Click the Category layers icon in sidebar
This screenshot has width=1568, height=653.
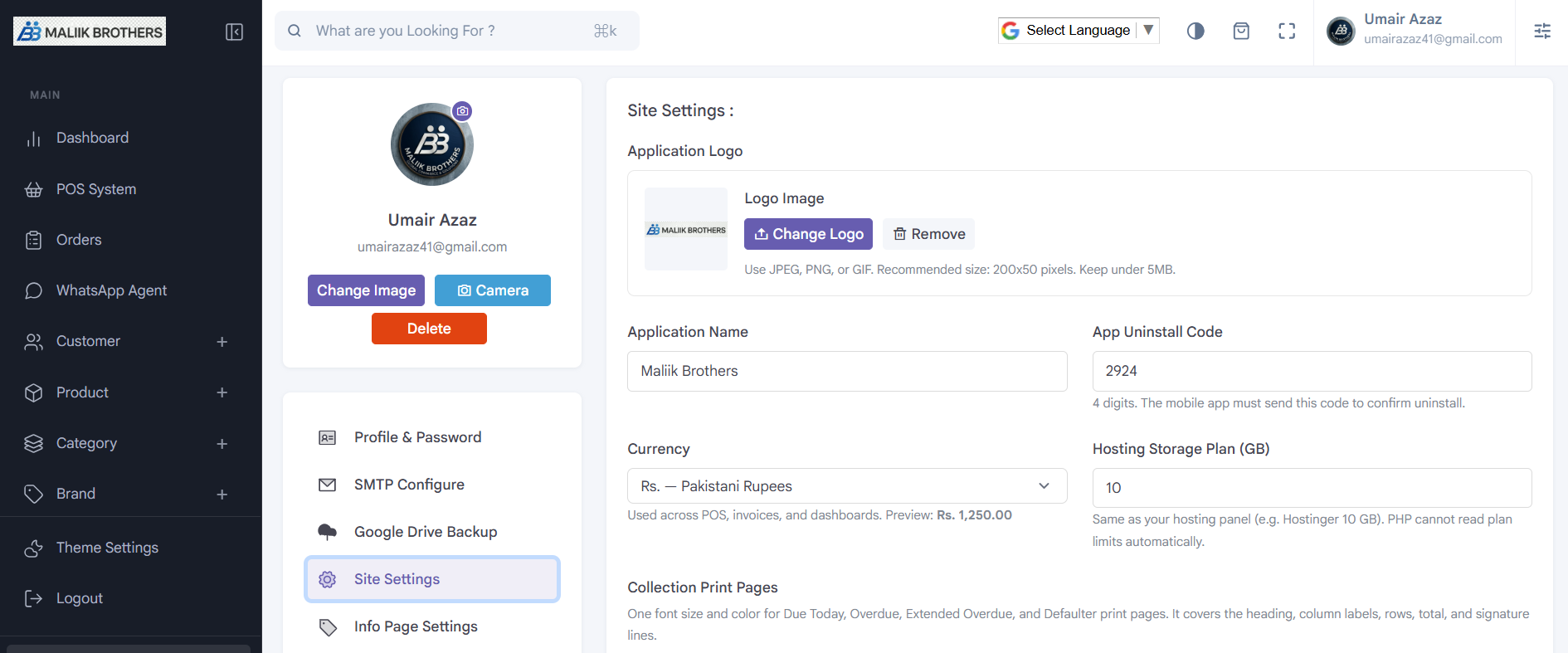(x=33, y=444)
